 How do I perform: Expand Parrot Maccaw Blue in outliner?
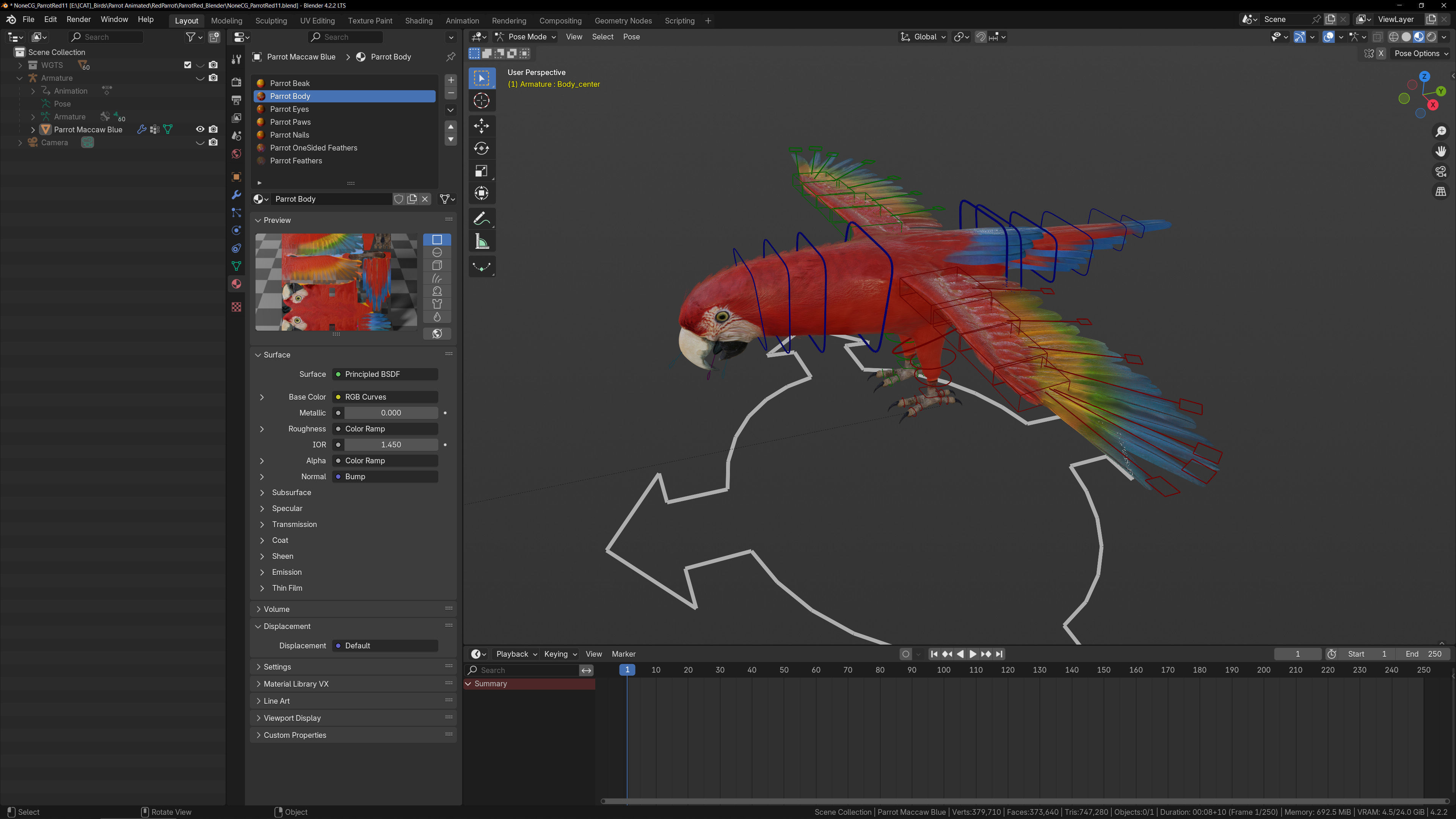(33, 129)
